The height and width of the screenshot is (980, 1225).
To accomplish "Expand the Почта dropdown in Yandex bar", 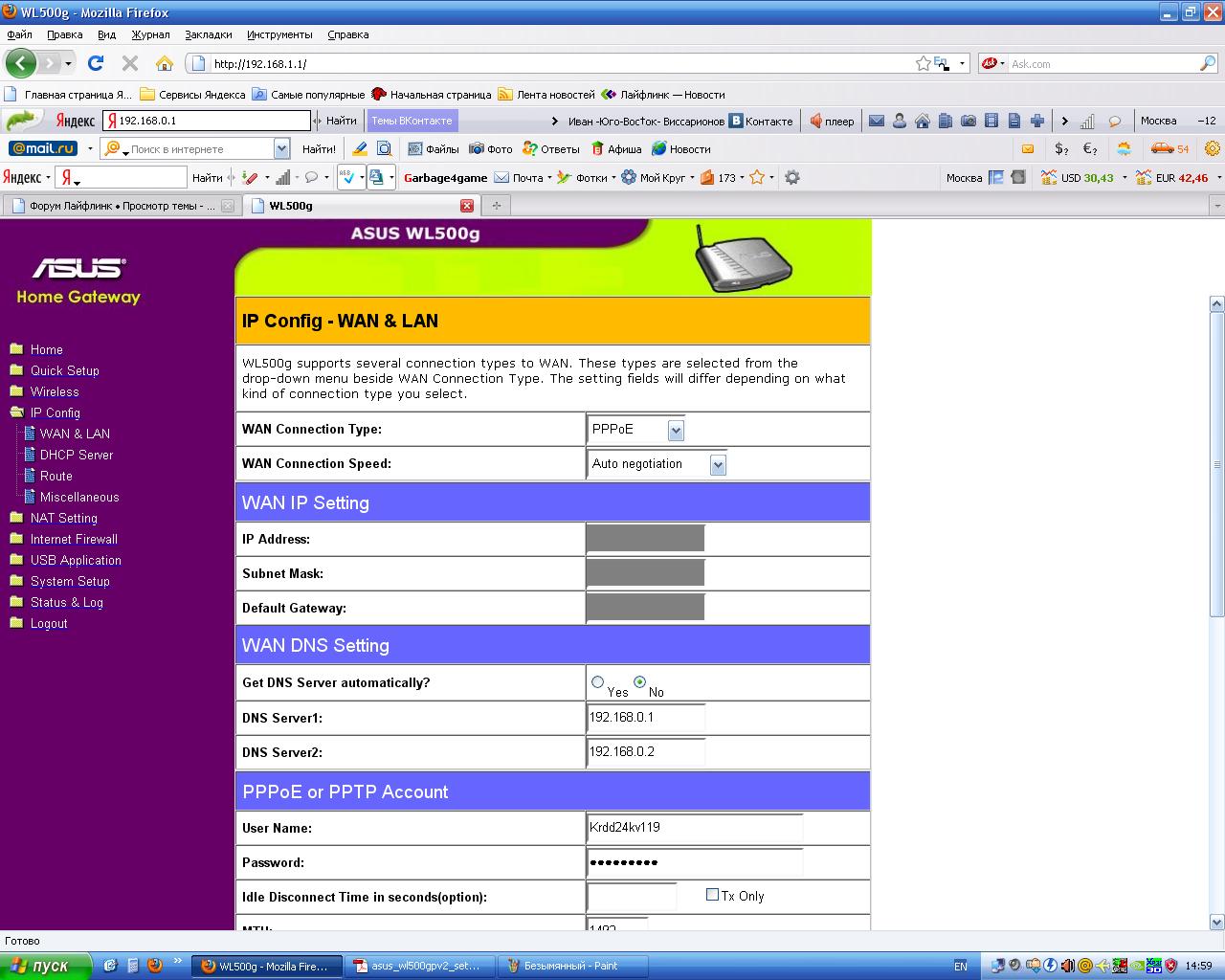I will (x=550, y=177).
